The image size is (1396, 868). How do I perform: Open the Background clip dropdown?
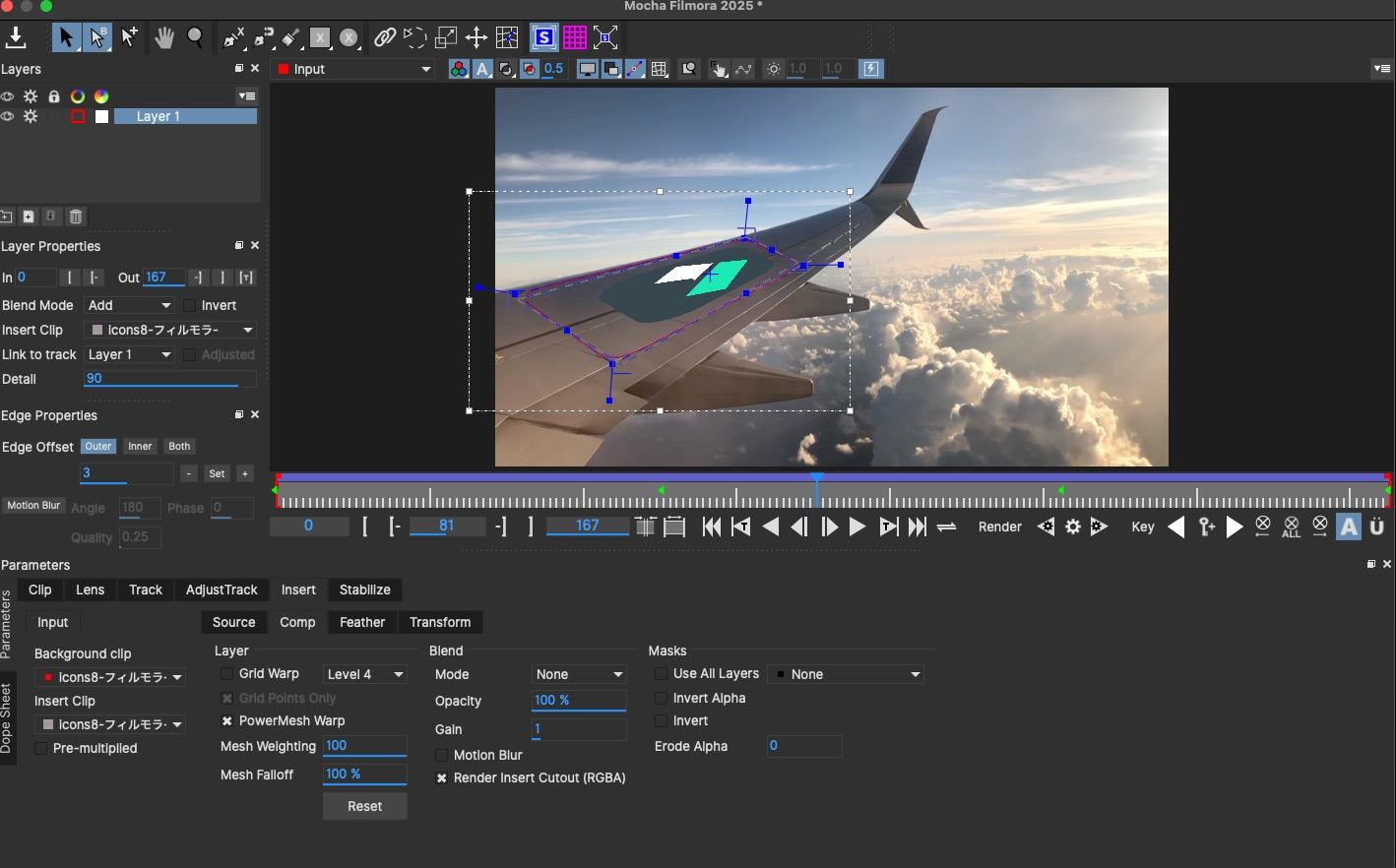tap(110, 677)
